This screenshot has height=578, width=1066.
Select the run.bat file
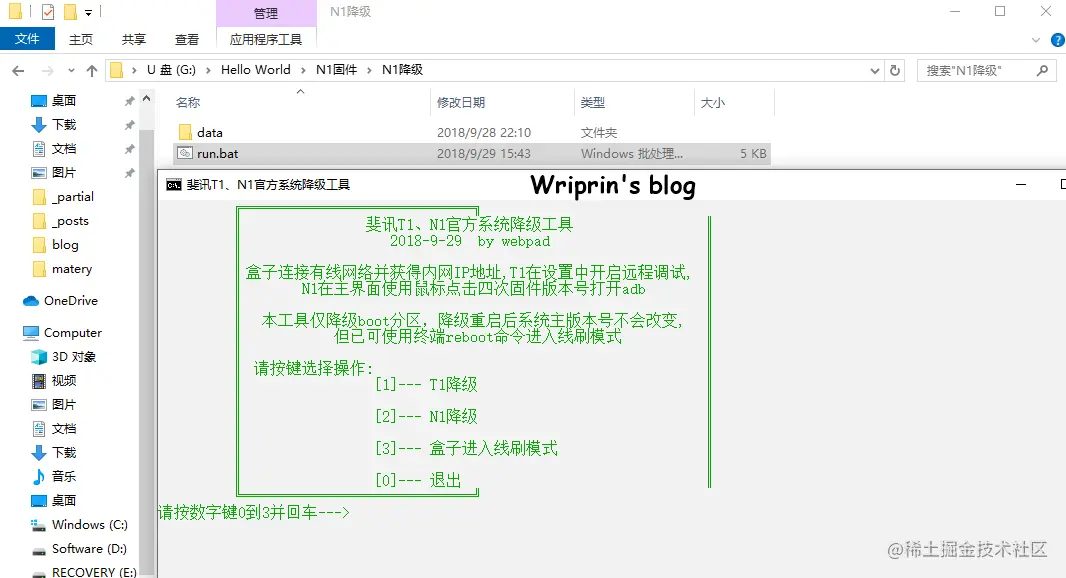[472, 154]
